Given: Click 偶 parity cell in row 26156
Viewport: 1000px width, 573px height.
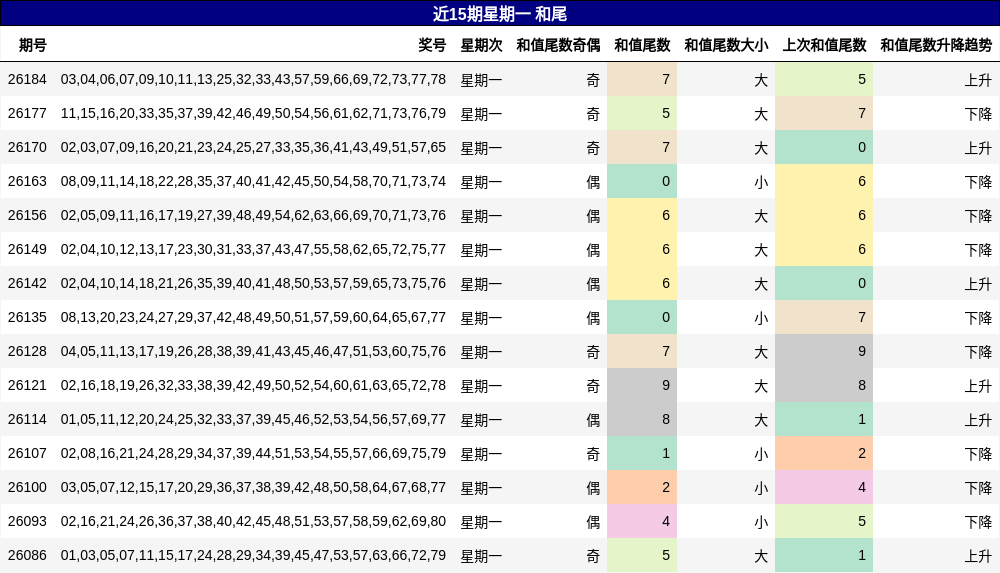Looking at the screenshot, I should [x=593, y=216].
